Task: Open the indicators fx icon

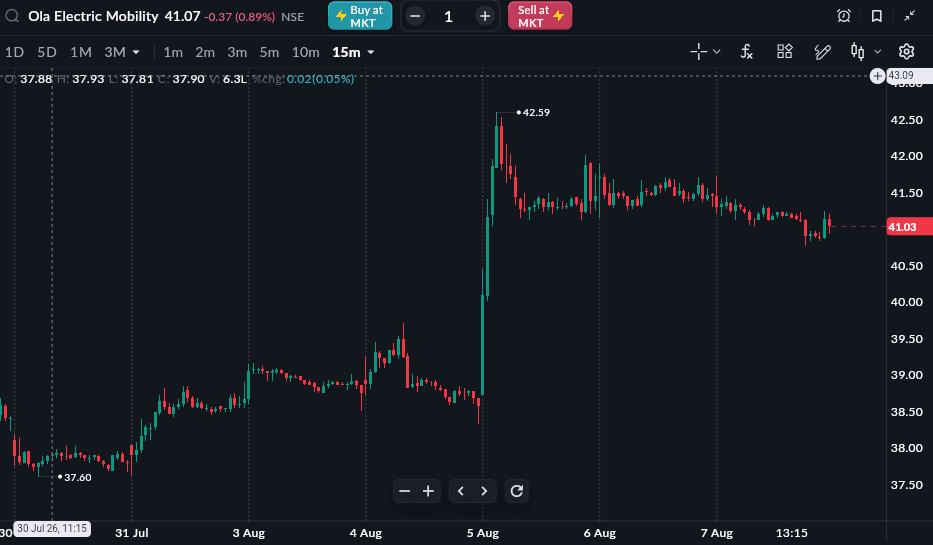Action: click(746, 52)
